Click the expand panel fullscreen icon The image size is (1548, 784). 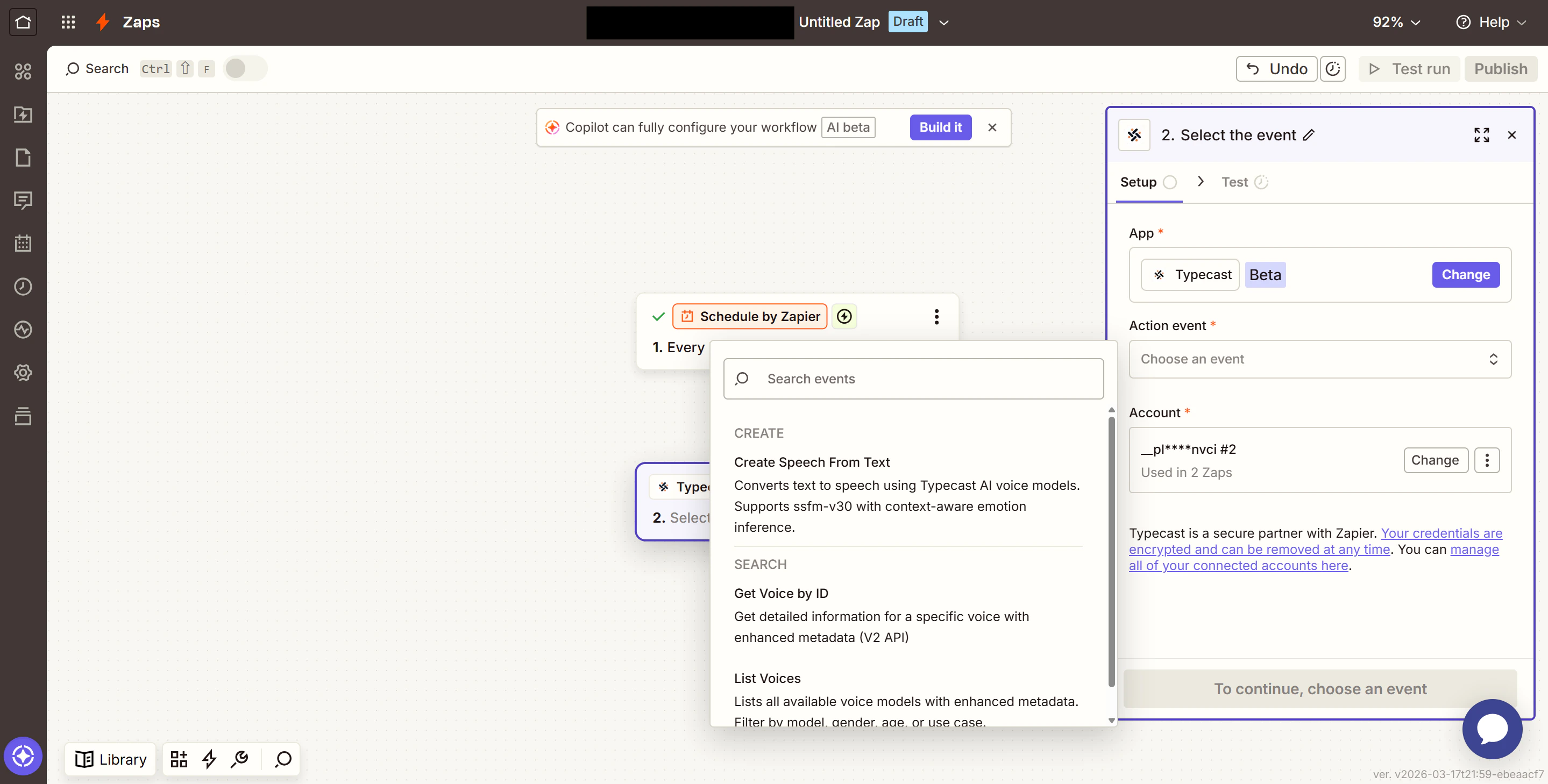click(x=1481, y=135)
